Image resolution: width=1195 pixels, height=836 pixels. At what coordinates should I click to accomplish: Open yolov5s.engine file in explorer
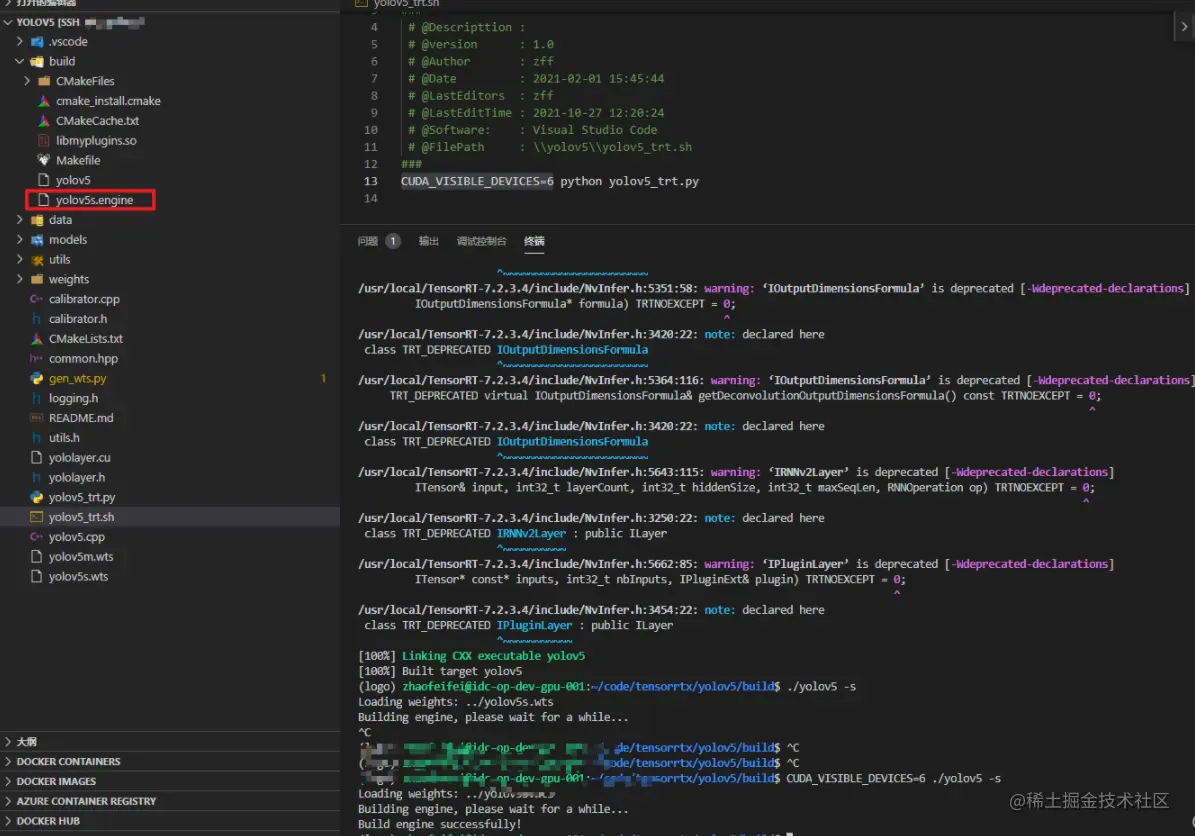(94, 200)
